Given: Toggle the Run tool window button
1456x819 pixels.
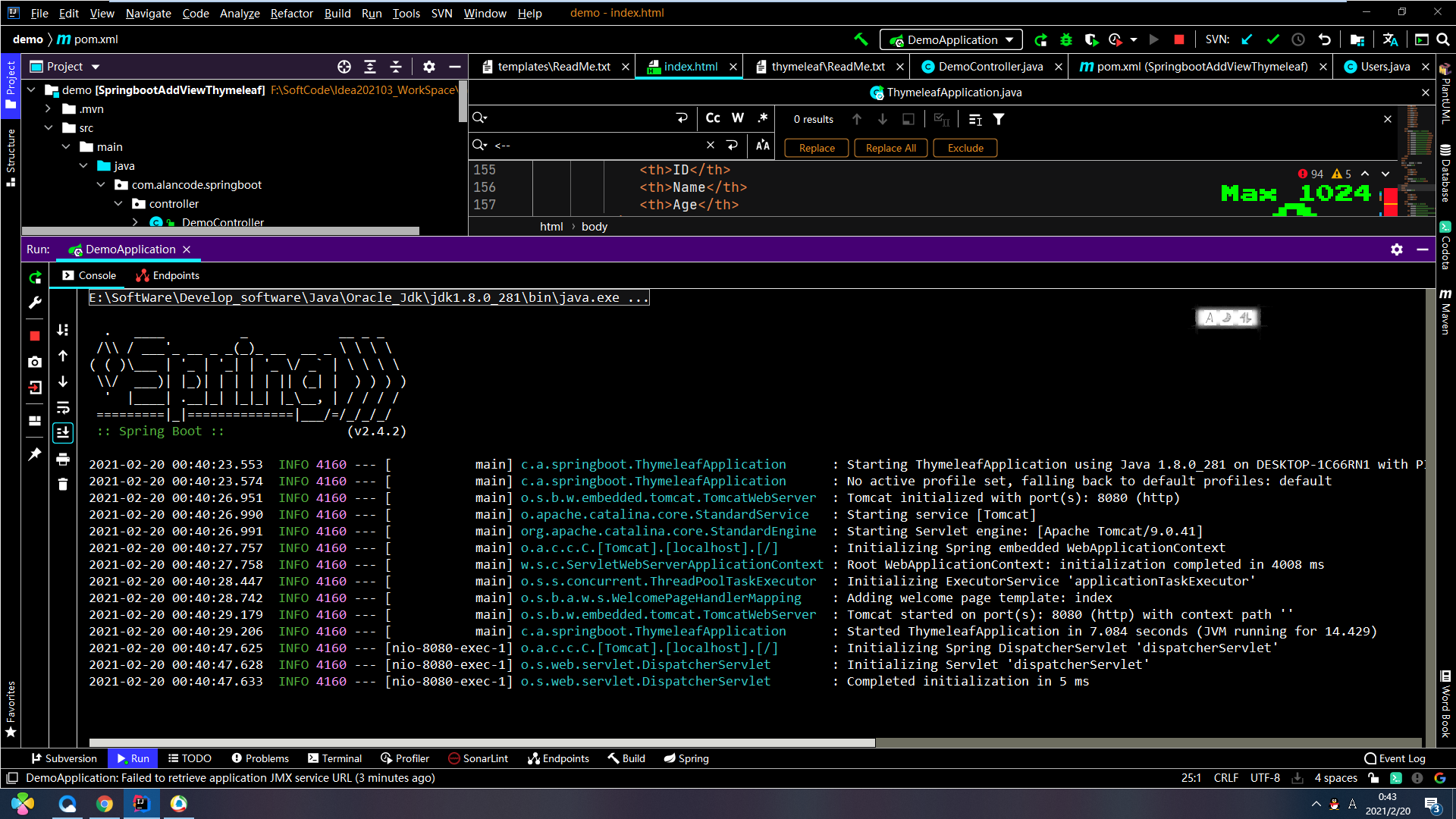Looking at the screenshot, I should pos(133,758).
